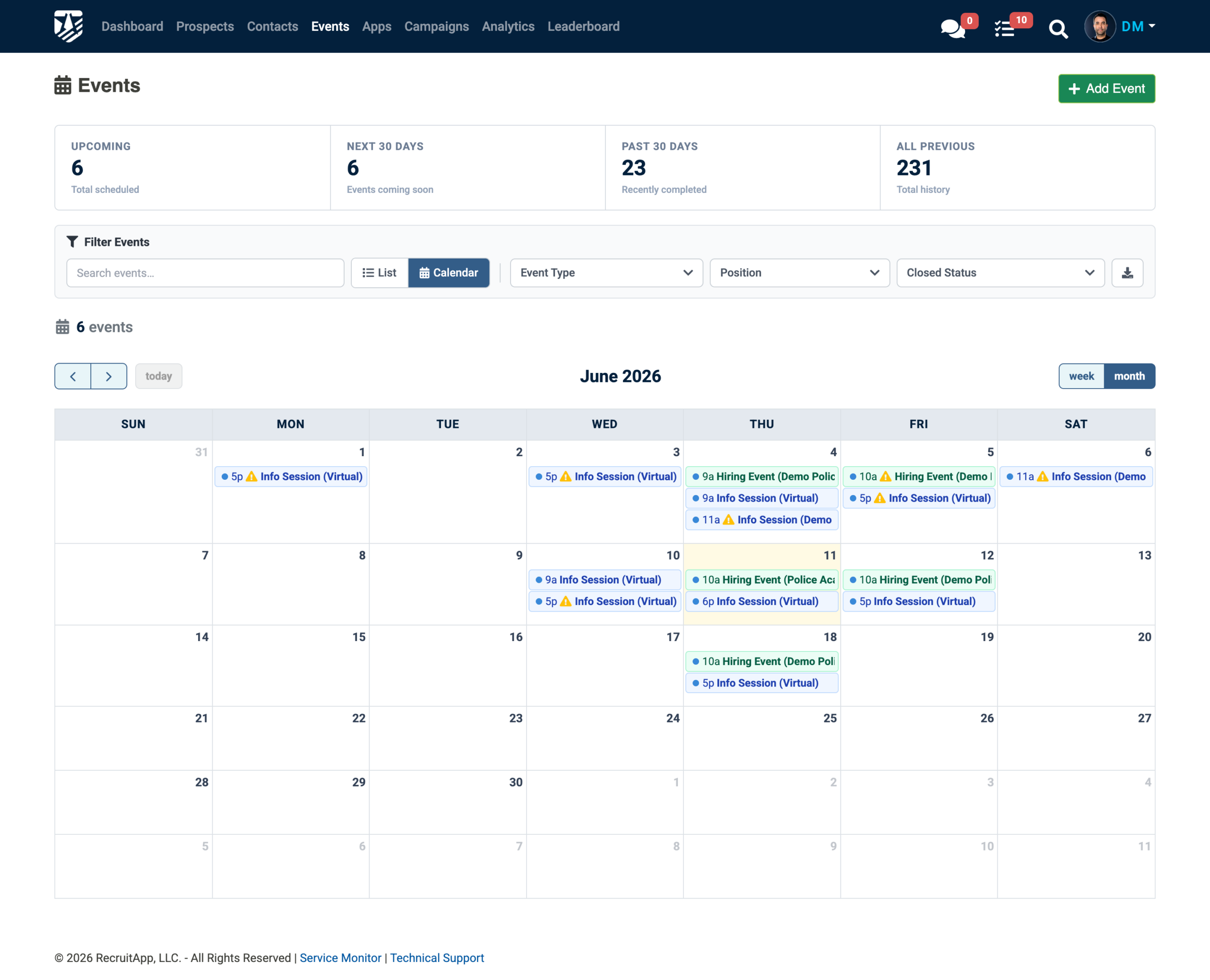1210x980 pixels.
Task: Open Leaderboard in the navbar
Action: tap(583, 26)
